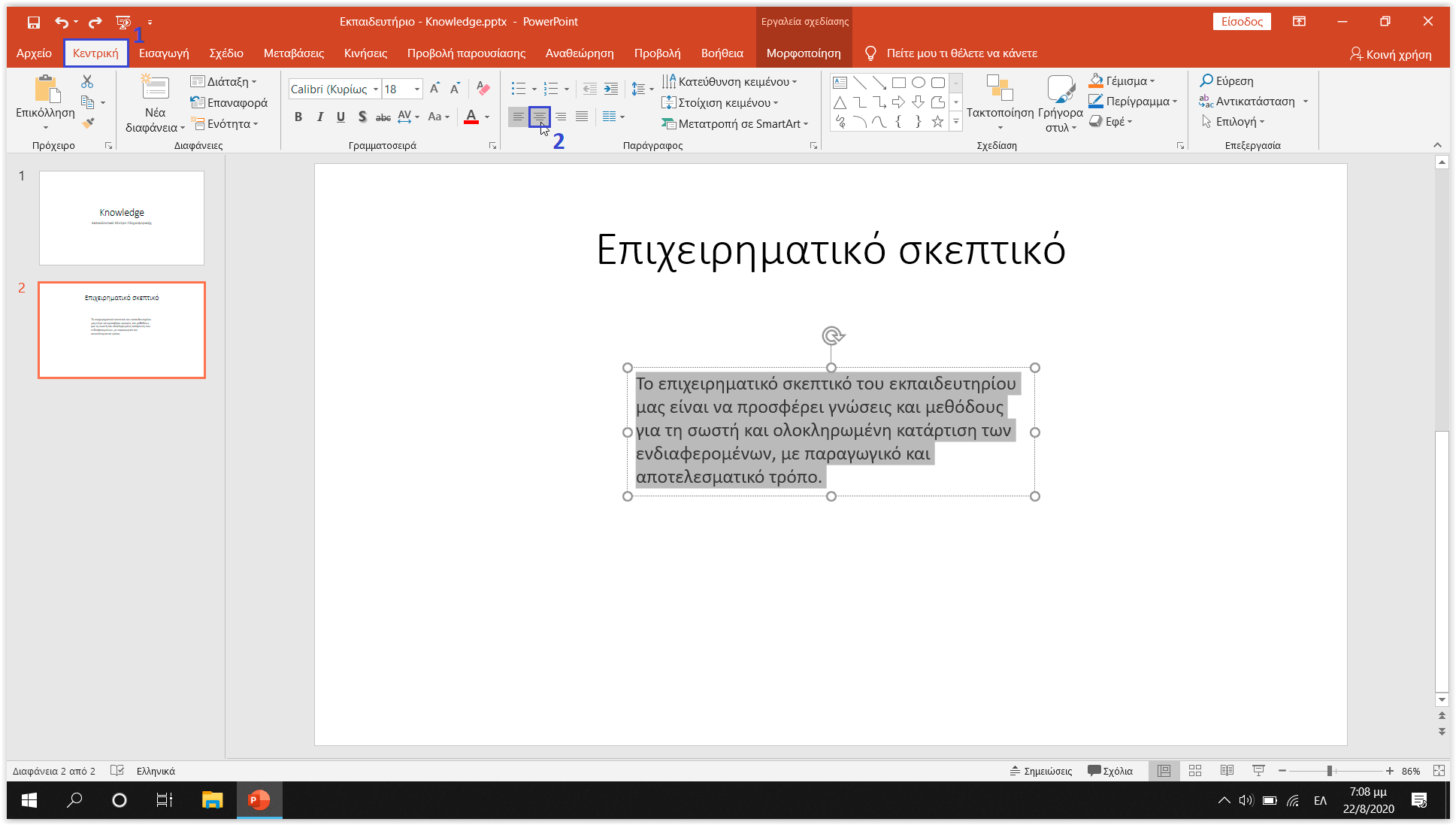Click Εύρεση find button
This screenshot has height=825, width=1456.
coord(1227,81)
